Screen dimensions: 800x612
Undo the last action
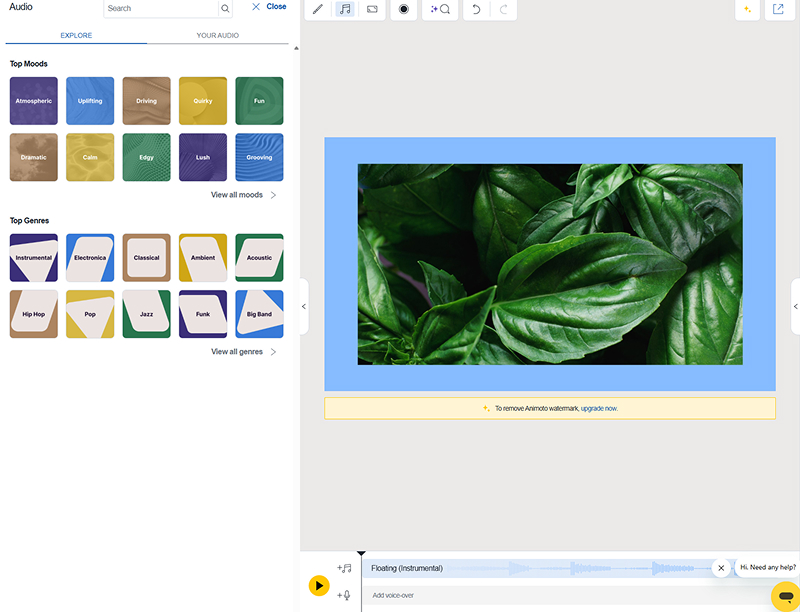tap(476, 9)
